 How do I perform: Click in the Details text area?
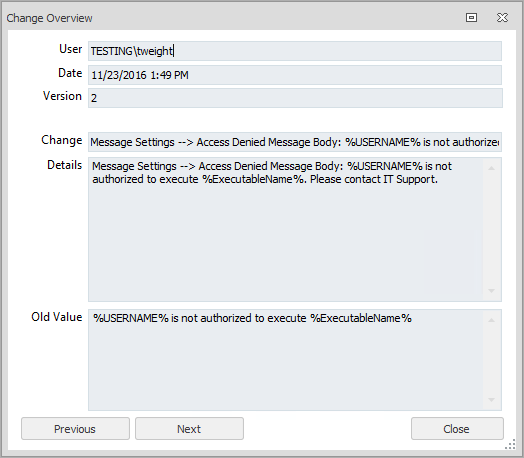pyautogui.click(x=285, y=229)
